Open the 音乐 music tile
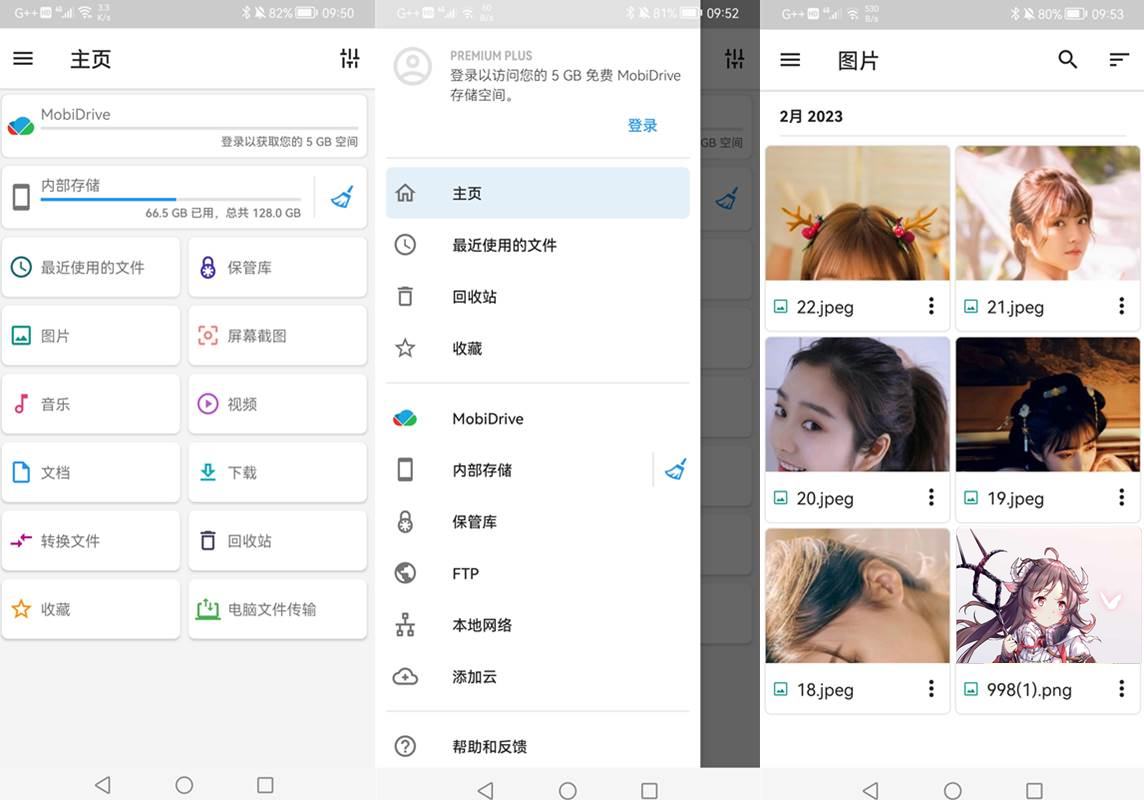1144x800 pixels. pos(90,404)
